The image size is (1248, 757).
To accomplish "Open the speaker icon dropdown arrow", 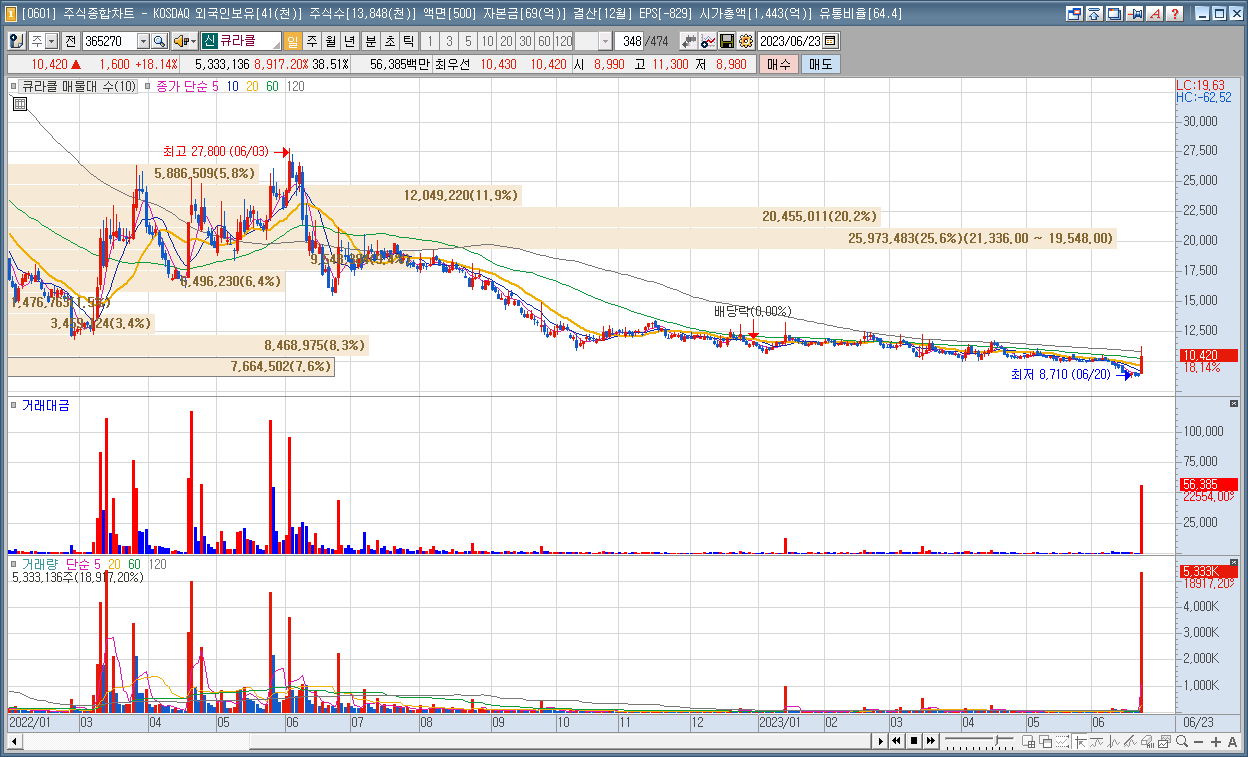I will [x=193, y=41].
